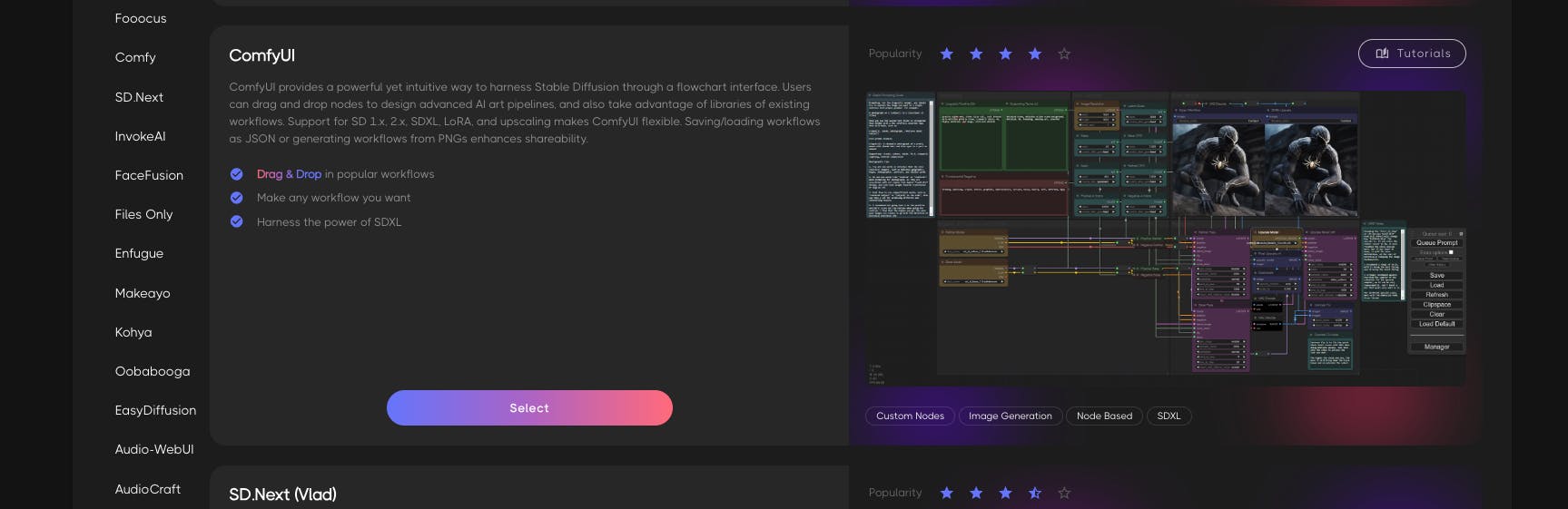Open Oobabooga from the sidebar

[153, 371]
